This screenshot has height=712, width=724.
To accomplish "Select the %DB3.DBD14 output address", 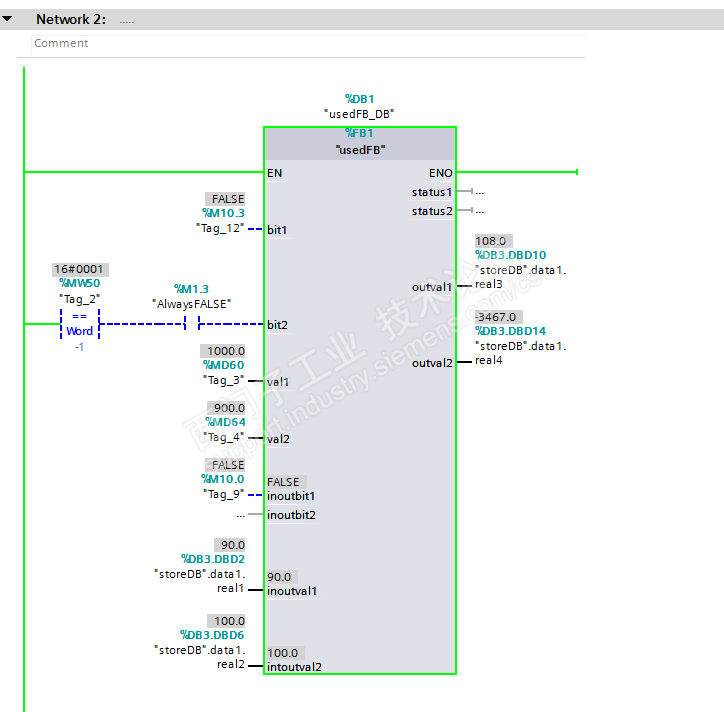I will (511, 331).
